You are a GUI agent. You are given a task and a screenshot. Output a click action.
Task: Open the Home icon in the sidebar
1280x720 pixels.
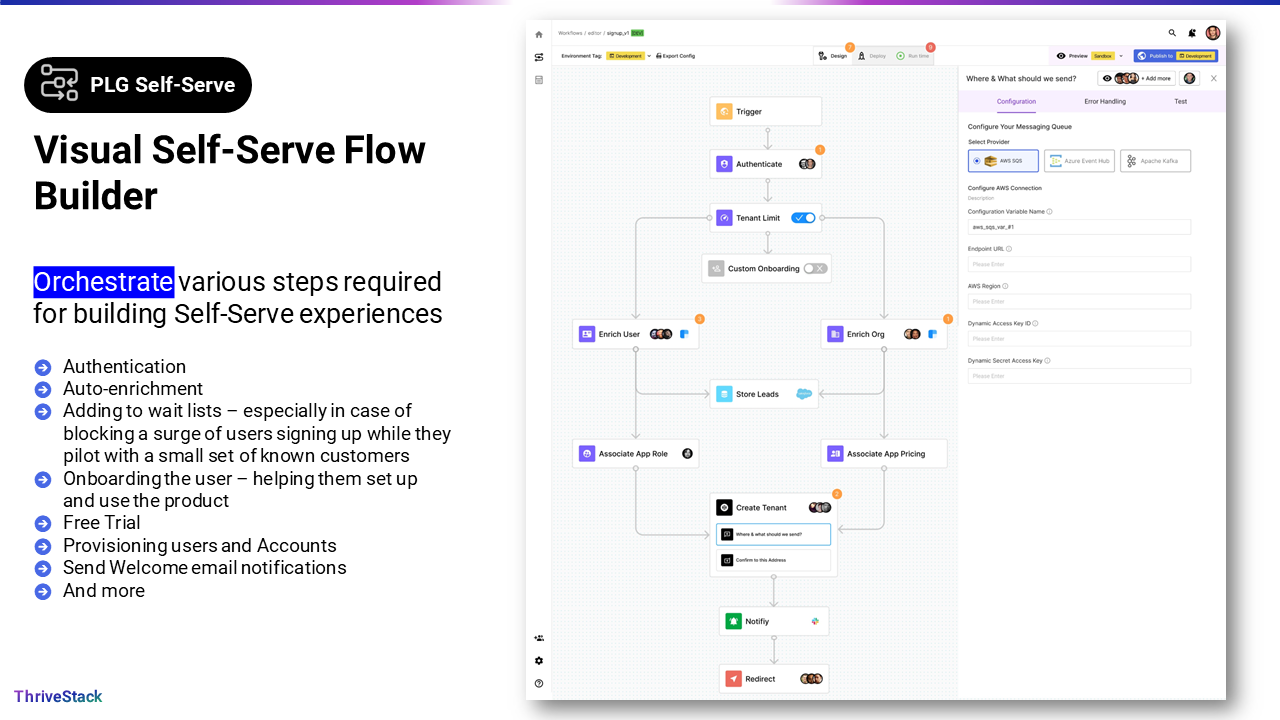point(539,34)
